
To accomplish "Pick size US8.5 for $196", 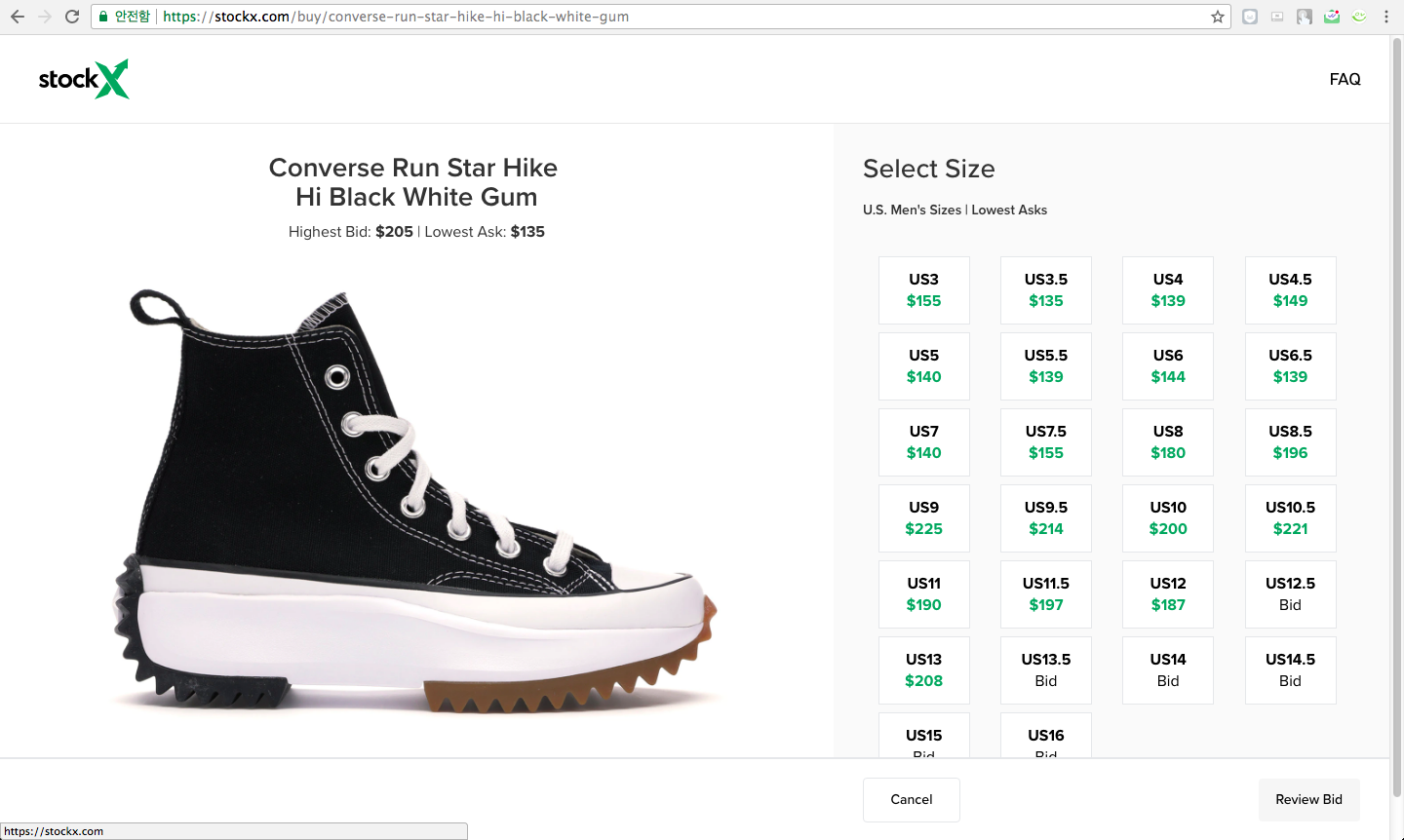I will pos(1291,442).
